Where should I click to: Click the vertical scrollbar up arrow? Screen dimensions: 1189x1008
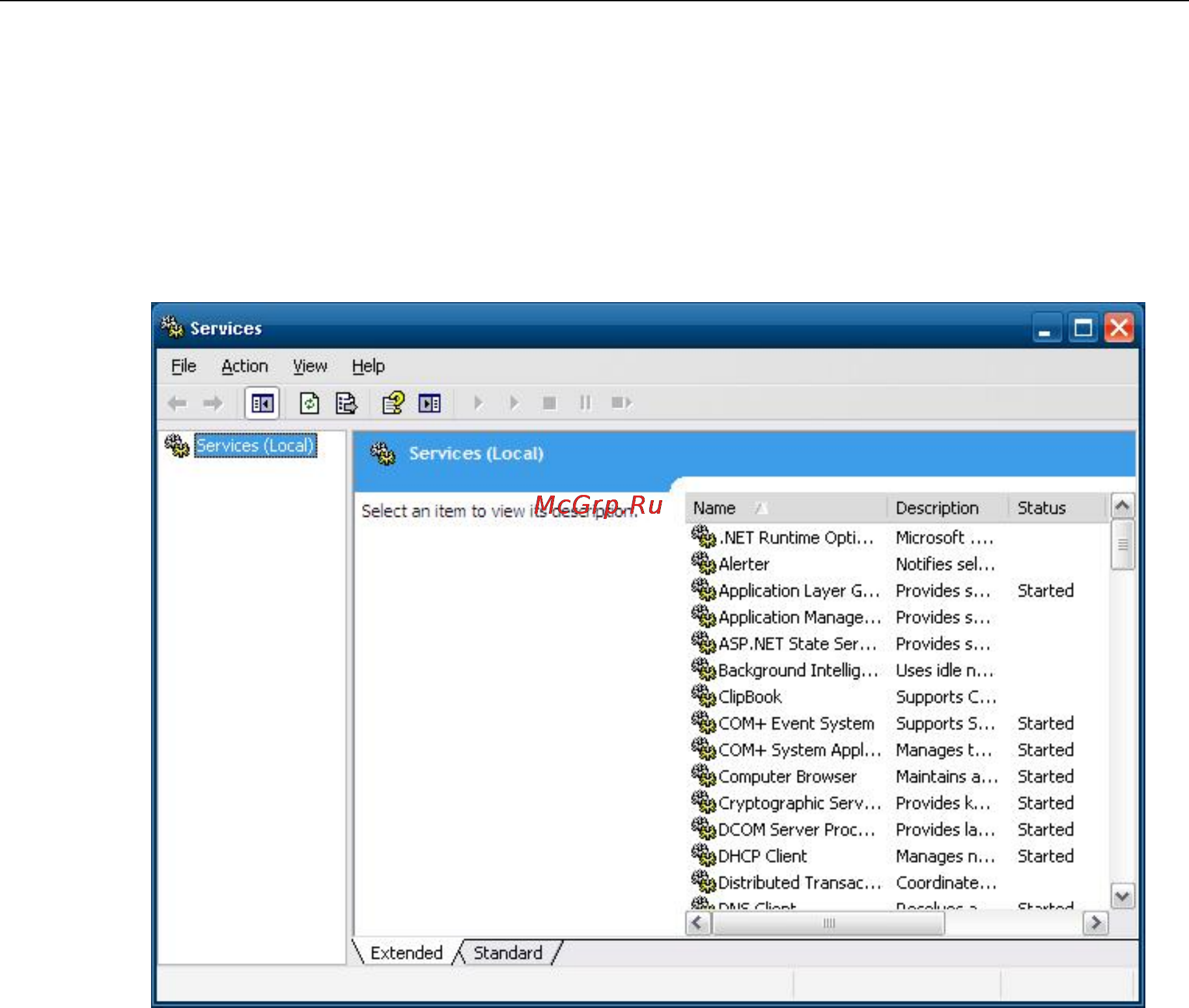pos(1123,506)
